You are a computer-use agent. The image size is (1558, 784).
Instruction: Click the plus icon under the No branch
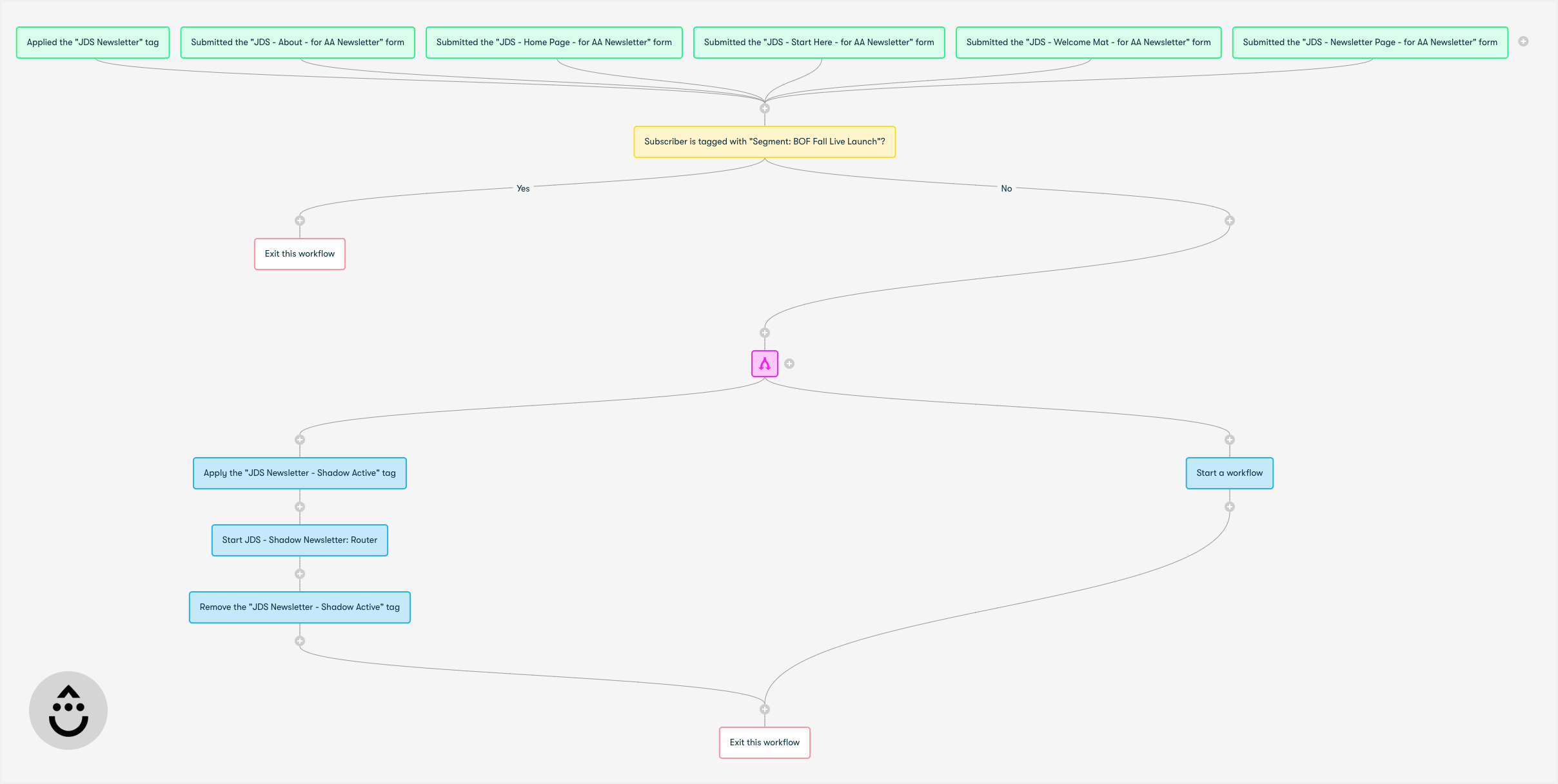pos(1228,222)
